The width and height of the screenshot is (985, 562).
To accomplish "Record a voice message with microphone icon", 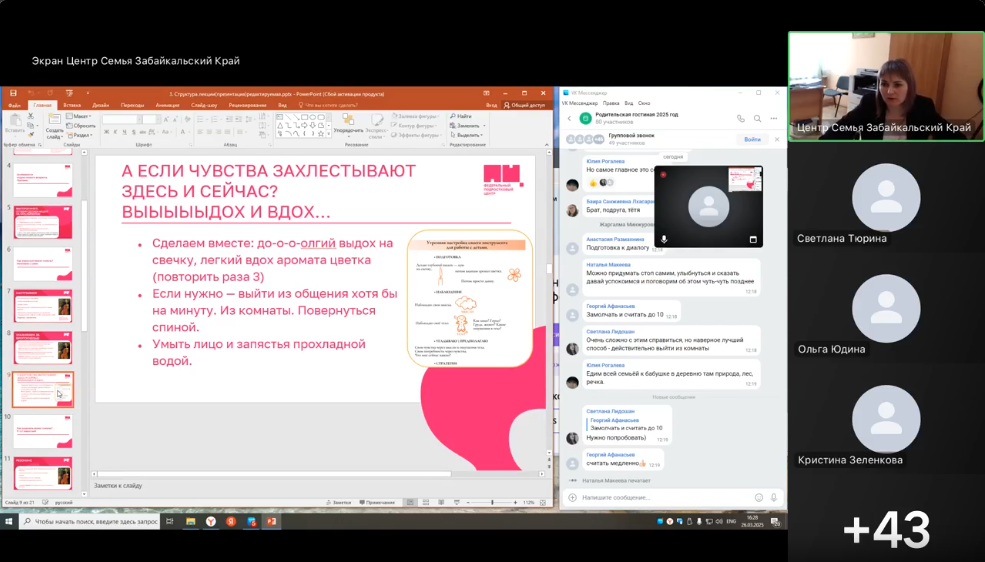I will [774, 497].
